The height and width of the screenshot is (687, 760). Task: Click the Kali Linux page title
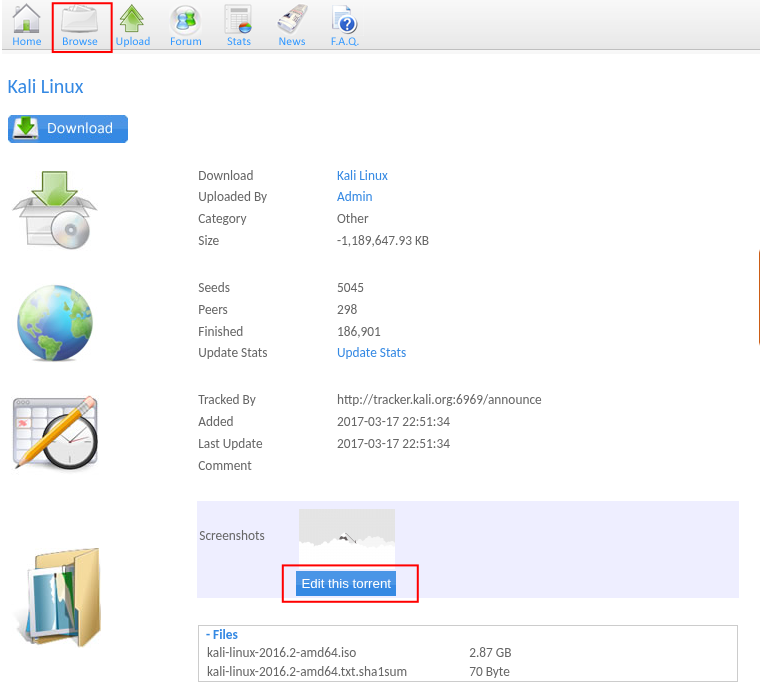(x=46, y=87)
